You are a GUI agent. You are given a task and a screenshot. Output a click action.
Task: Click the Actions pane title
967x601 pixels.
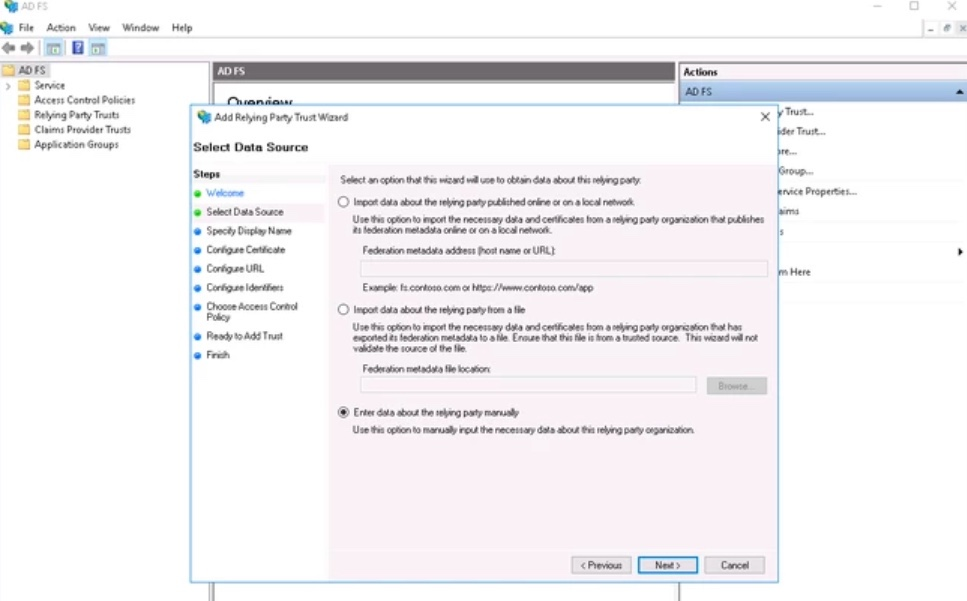tap(700, 72)
